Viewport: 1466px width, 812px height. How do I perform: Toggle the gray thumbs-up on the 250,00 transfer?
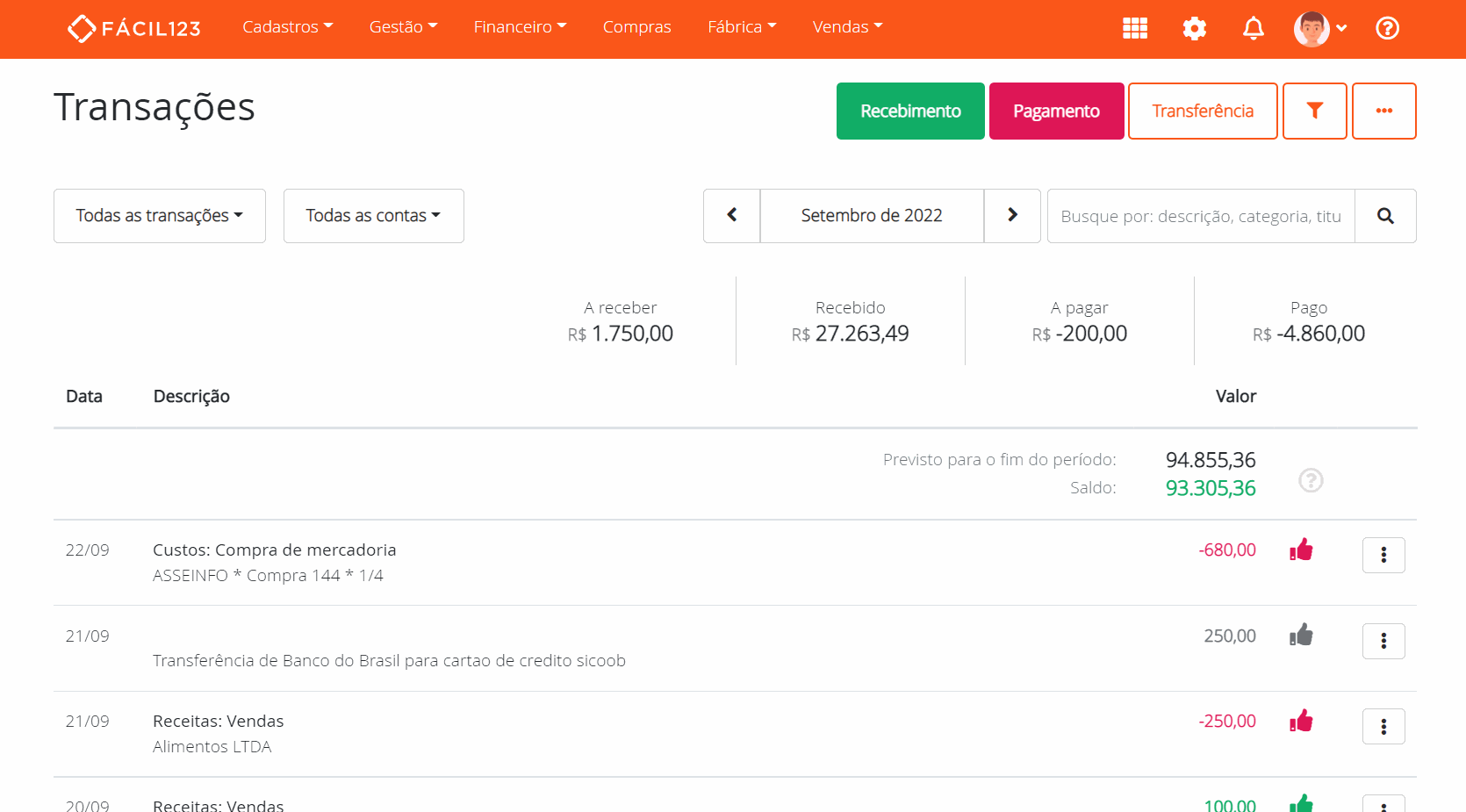(x=1301, y=636)
